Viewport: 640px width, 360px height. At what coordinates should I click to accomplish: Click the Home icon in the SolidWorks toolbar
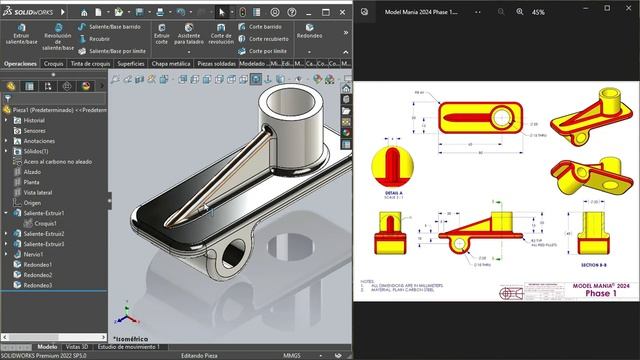click(84, 12)
